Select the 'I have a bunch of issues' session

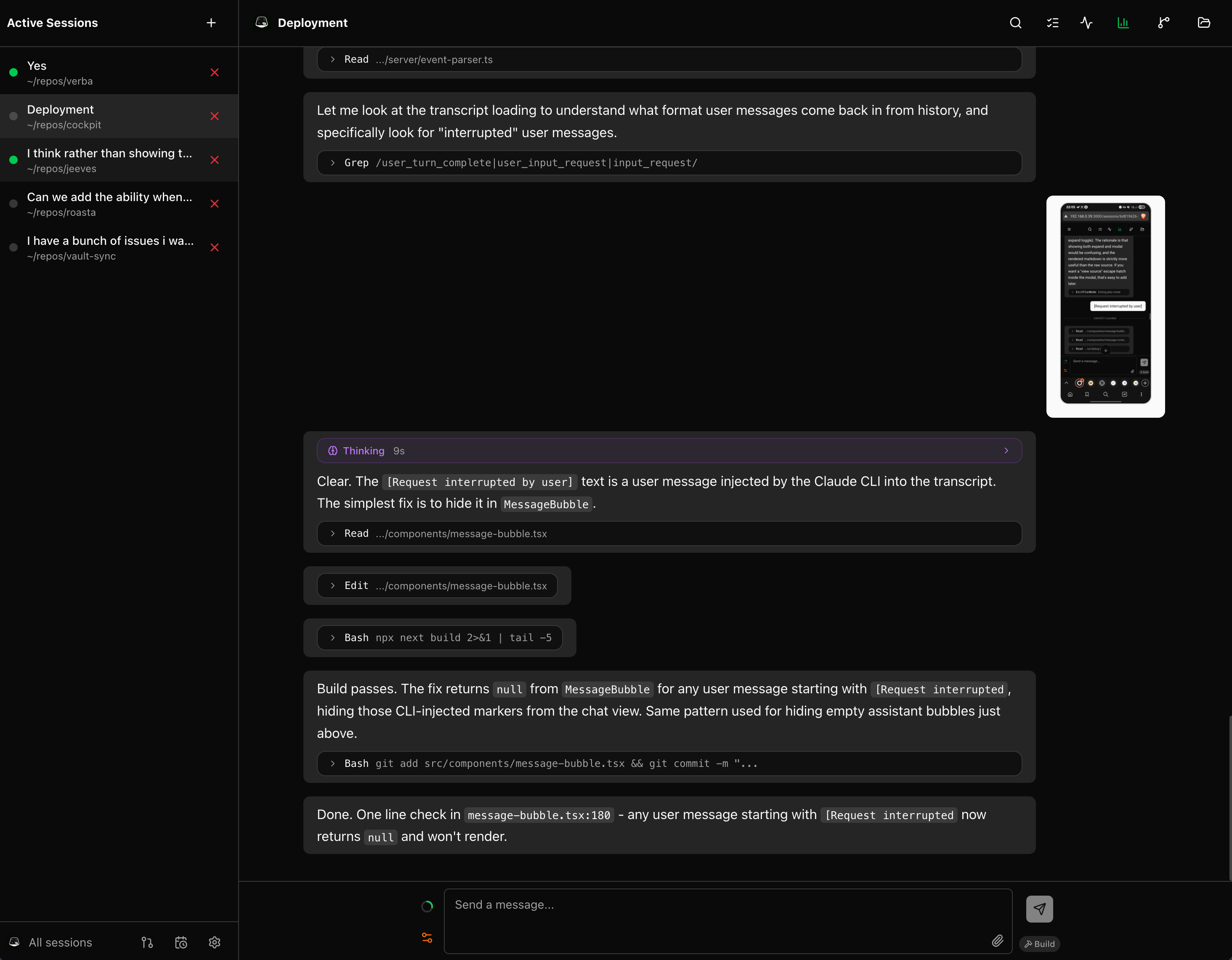click(119, 248)
